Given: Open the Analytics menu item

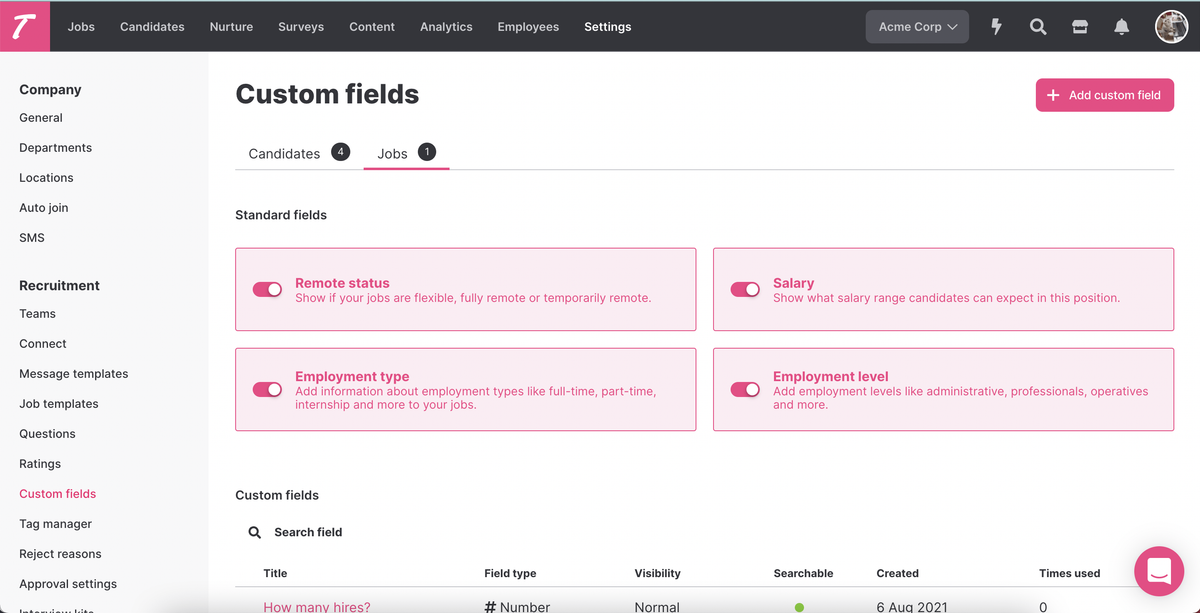Looking at the screenshot, I should pyautogui.click(x=446, y=27).
